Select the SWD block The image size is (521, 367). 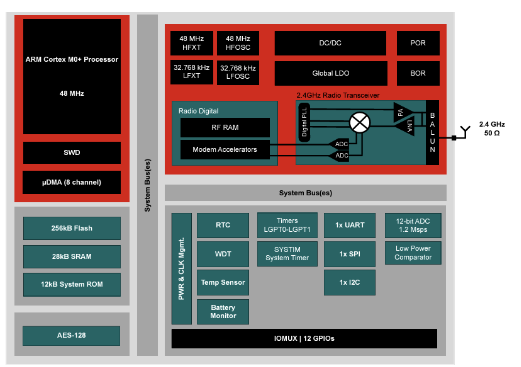pos(72,153)
